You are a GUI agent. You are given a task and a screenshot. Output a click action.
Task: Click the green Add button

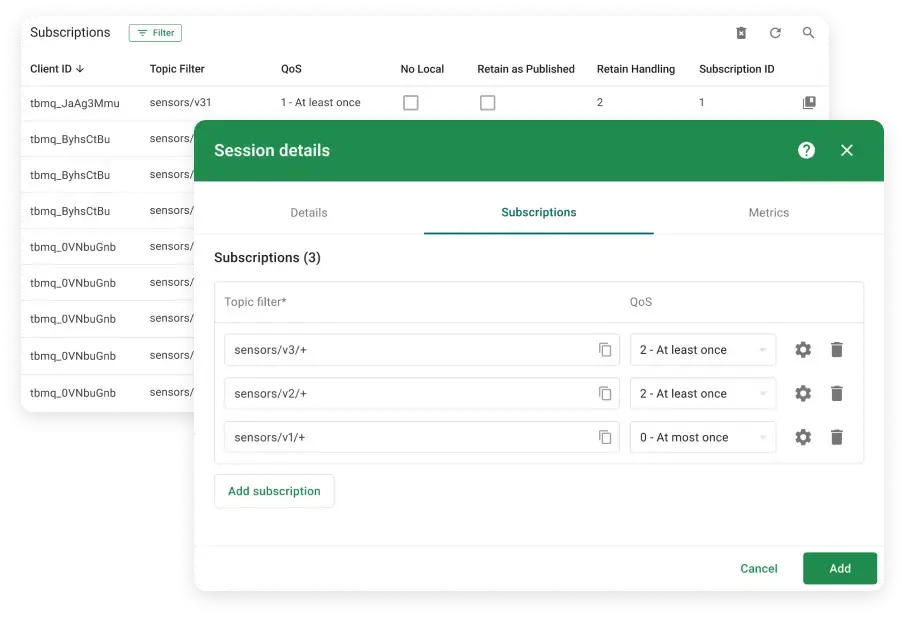[x=839, y=568]
